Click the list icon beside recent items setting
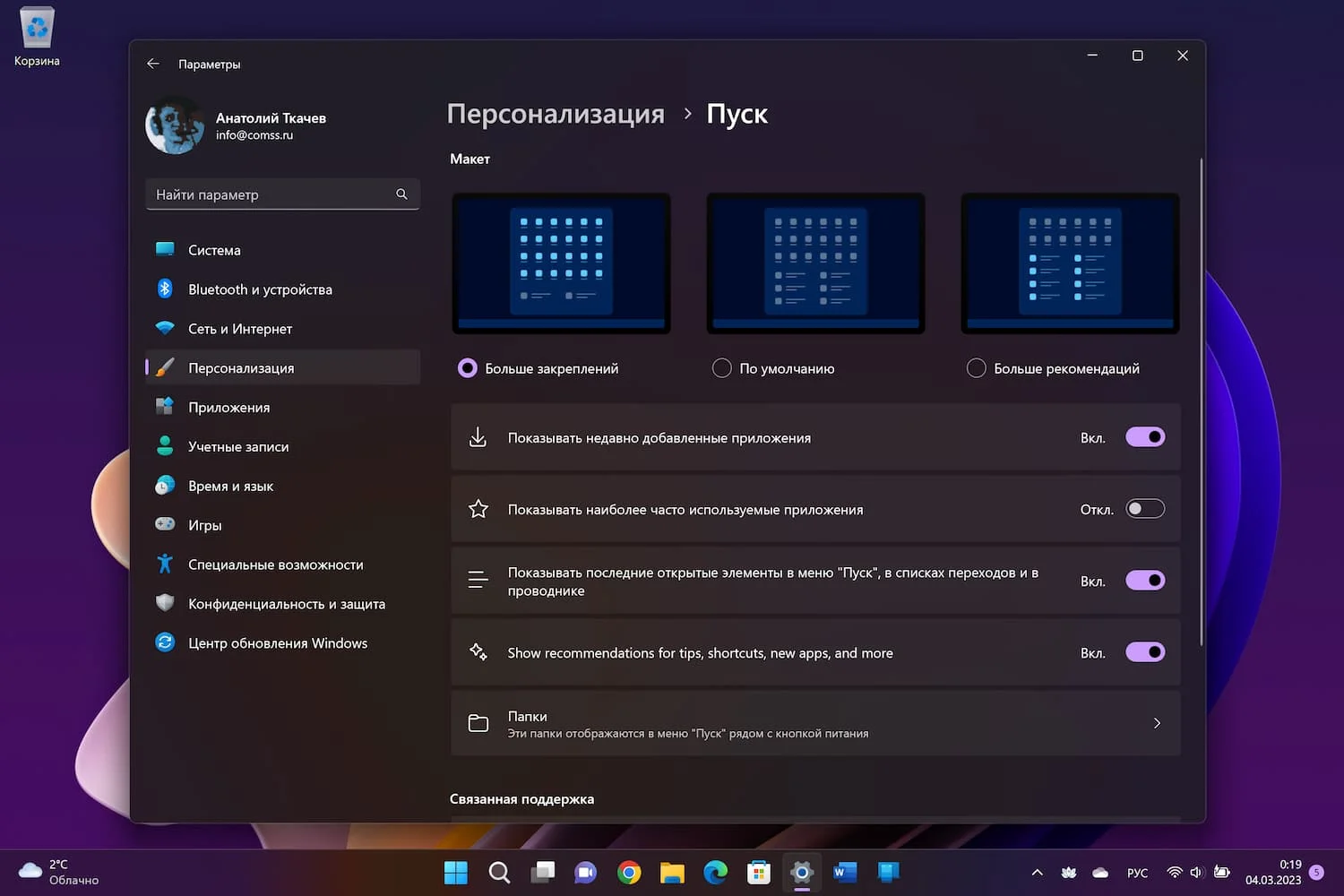 coord(478,581)
